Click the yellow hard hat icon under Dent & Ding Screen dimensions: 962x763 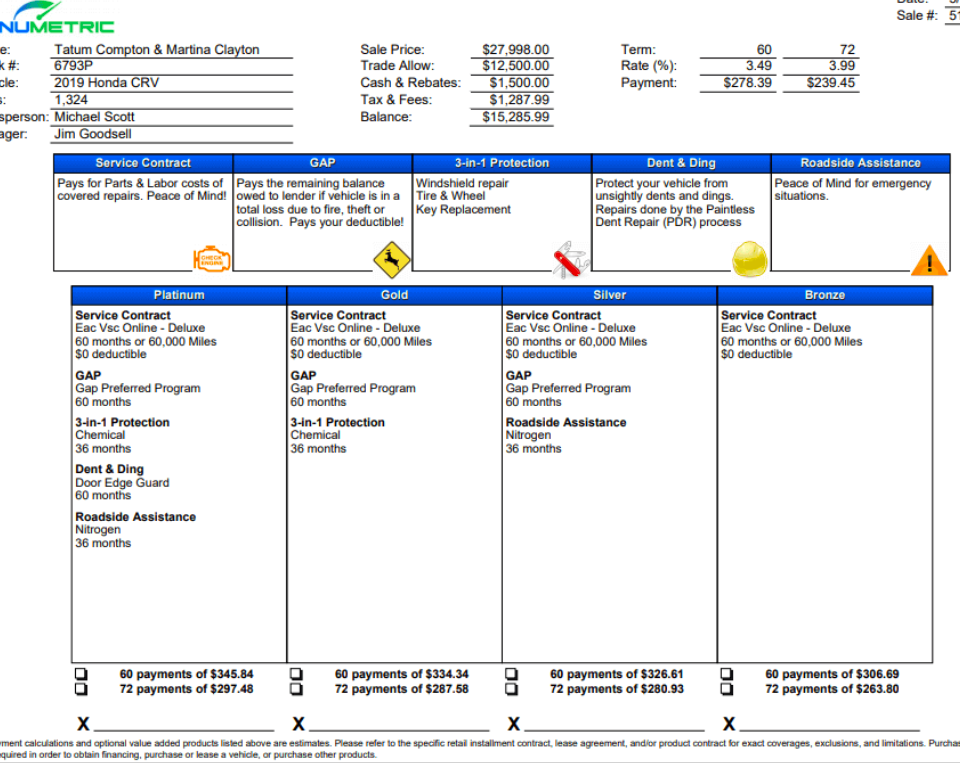pyautogui.click(x=750, y=258)
